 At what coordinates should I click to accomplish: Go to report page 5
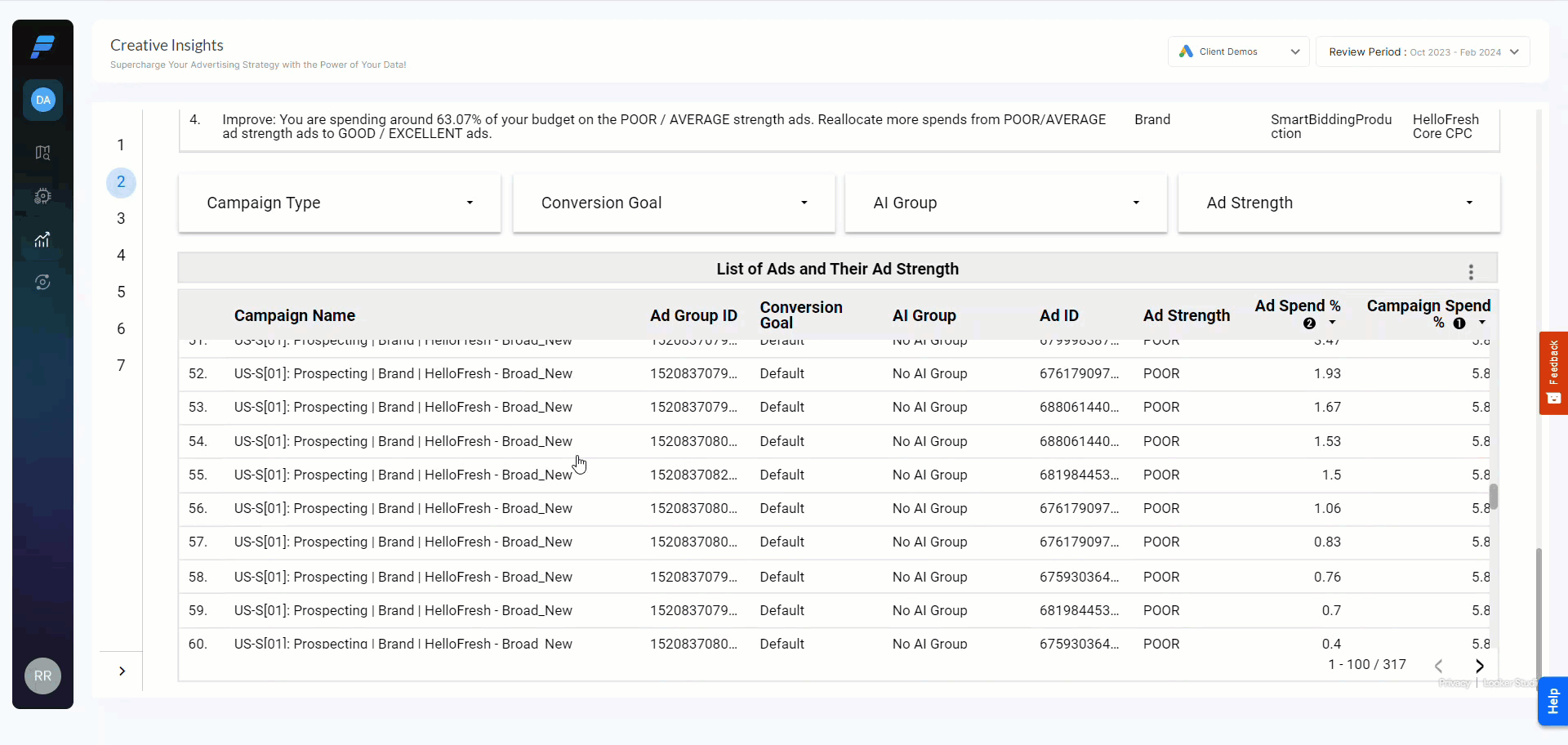(121, 292)
